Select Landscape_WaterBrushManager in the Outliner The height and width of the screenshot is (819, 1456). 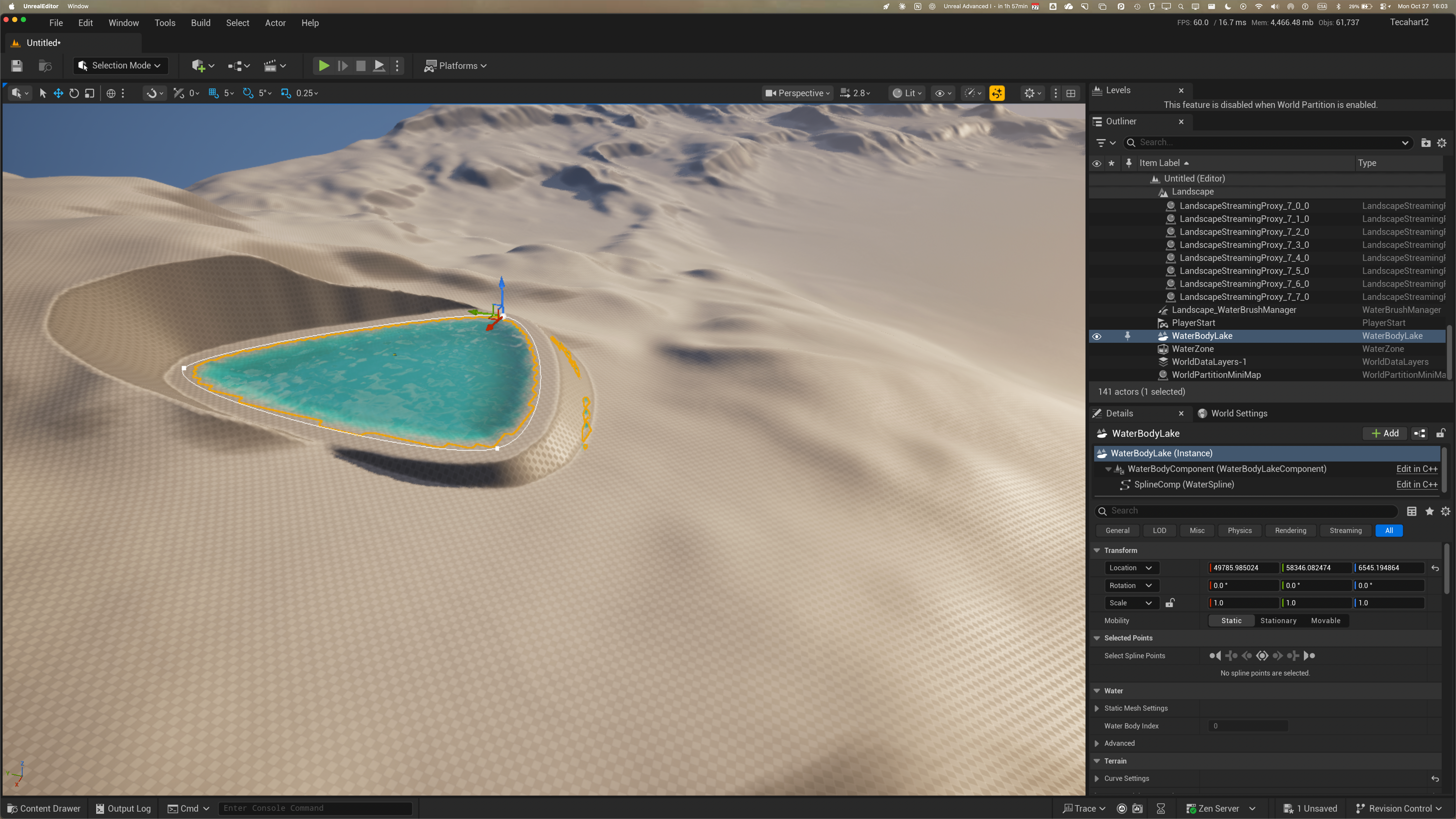(x=1234, y=310)
